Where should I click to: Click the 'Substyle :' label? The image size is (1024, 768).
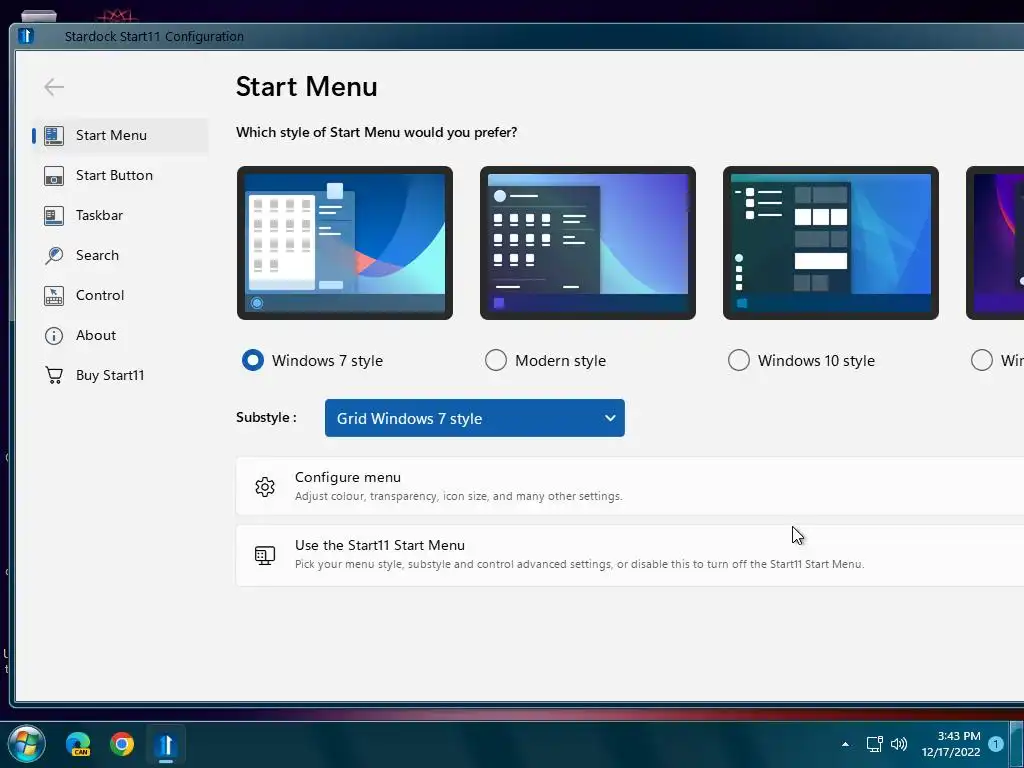click(266, 417)
